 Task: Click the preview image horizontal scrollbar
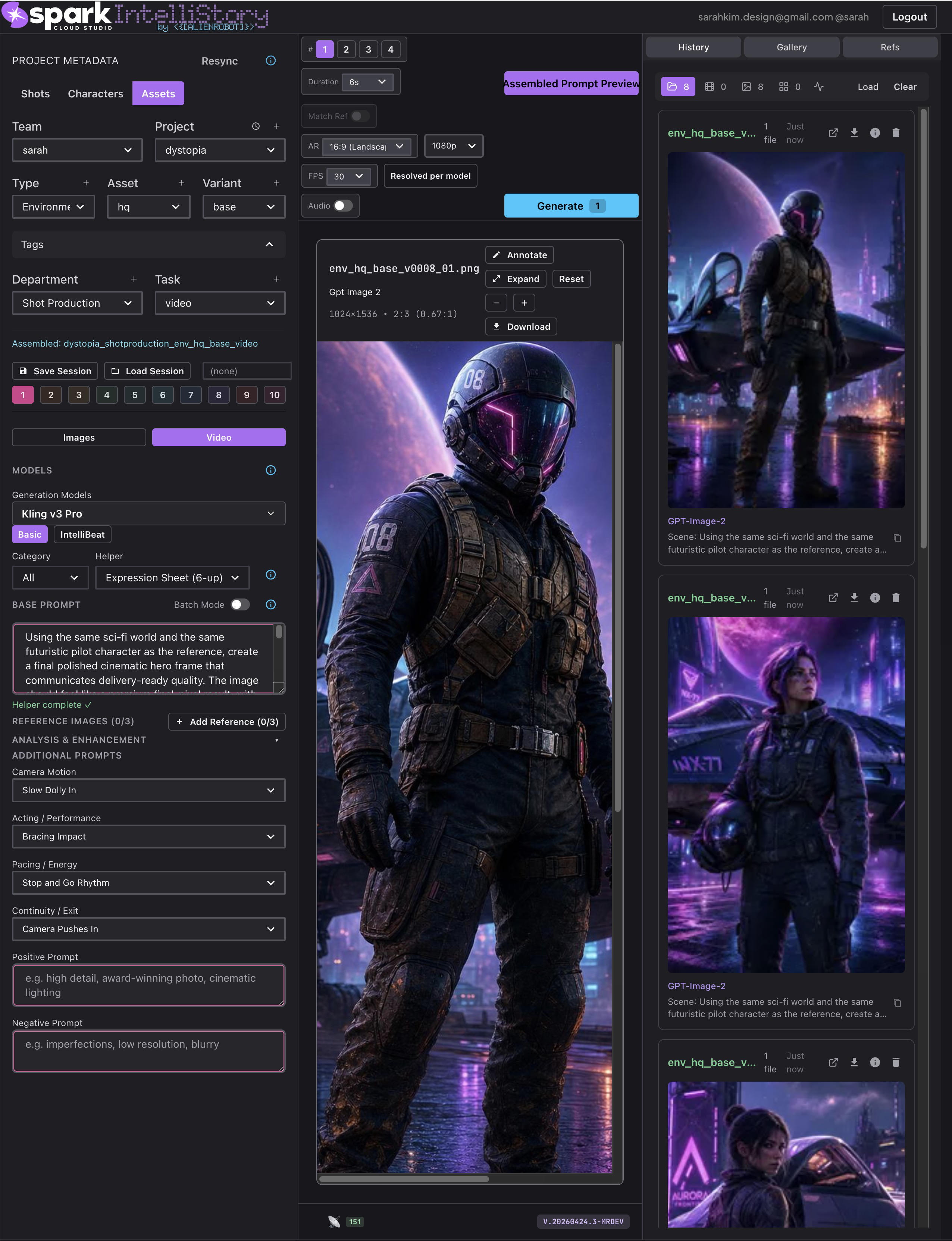pos(404,1179)
